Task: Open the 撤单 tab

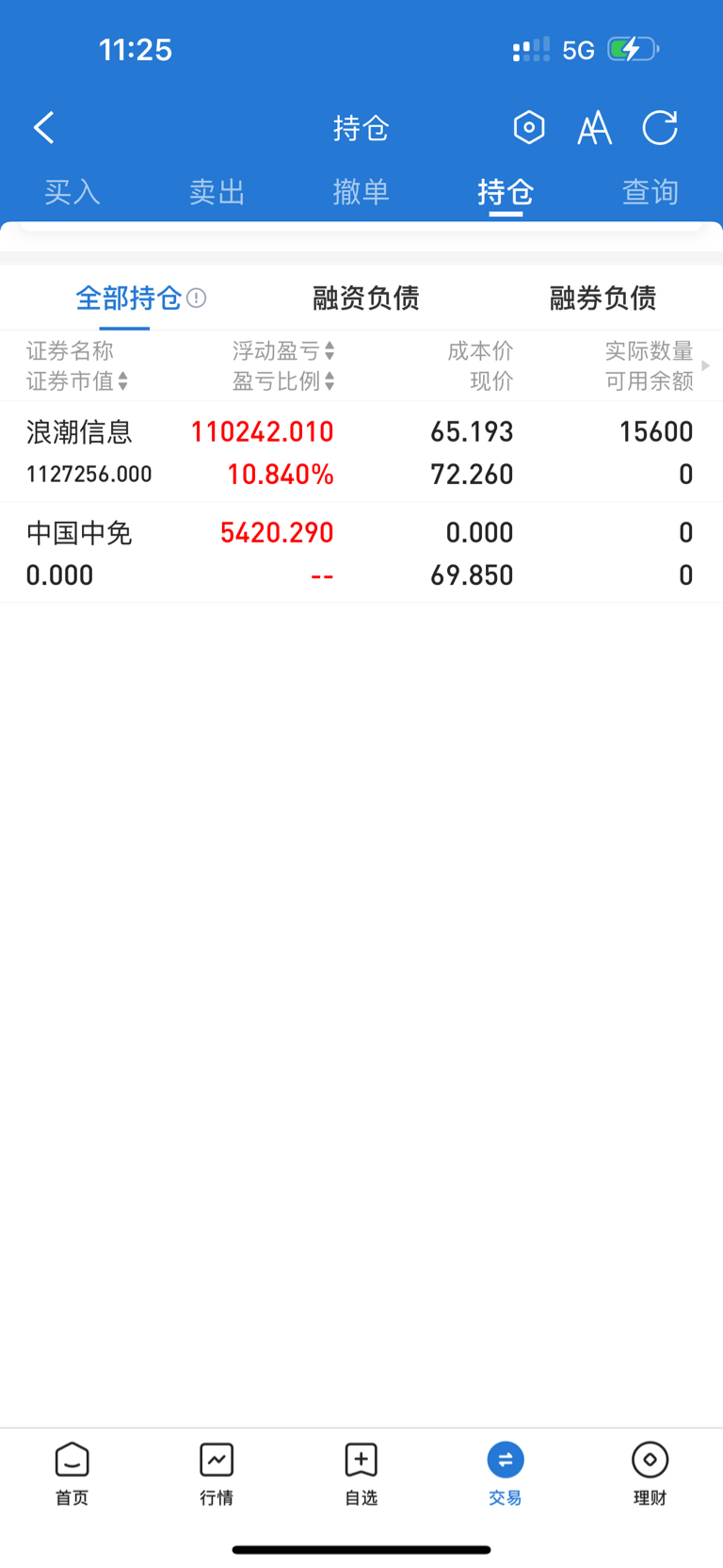Action: click(361, 192)
